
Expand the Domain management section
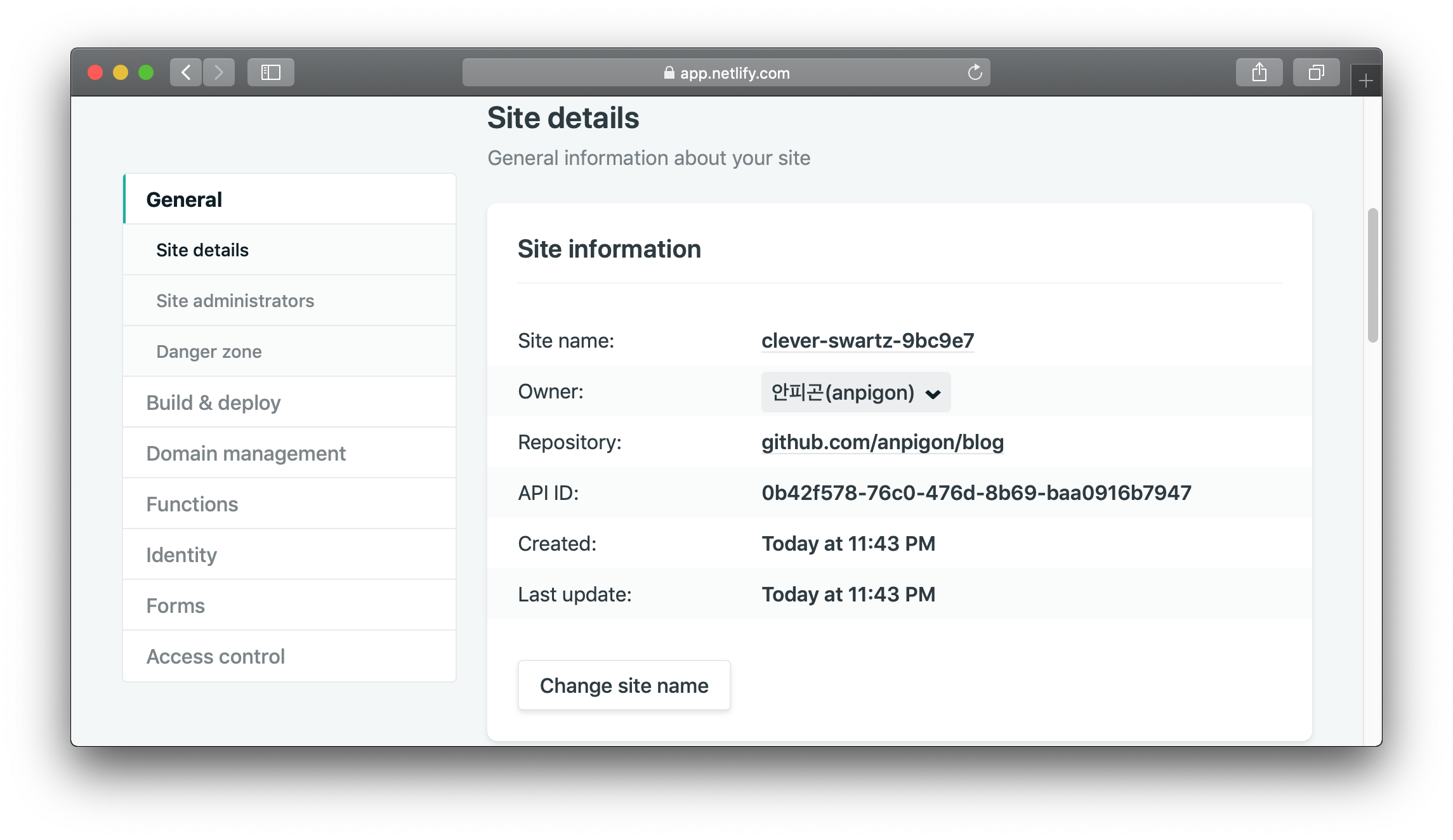pyautogui.click(x=246, y=453)
